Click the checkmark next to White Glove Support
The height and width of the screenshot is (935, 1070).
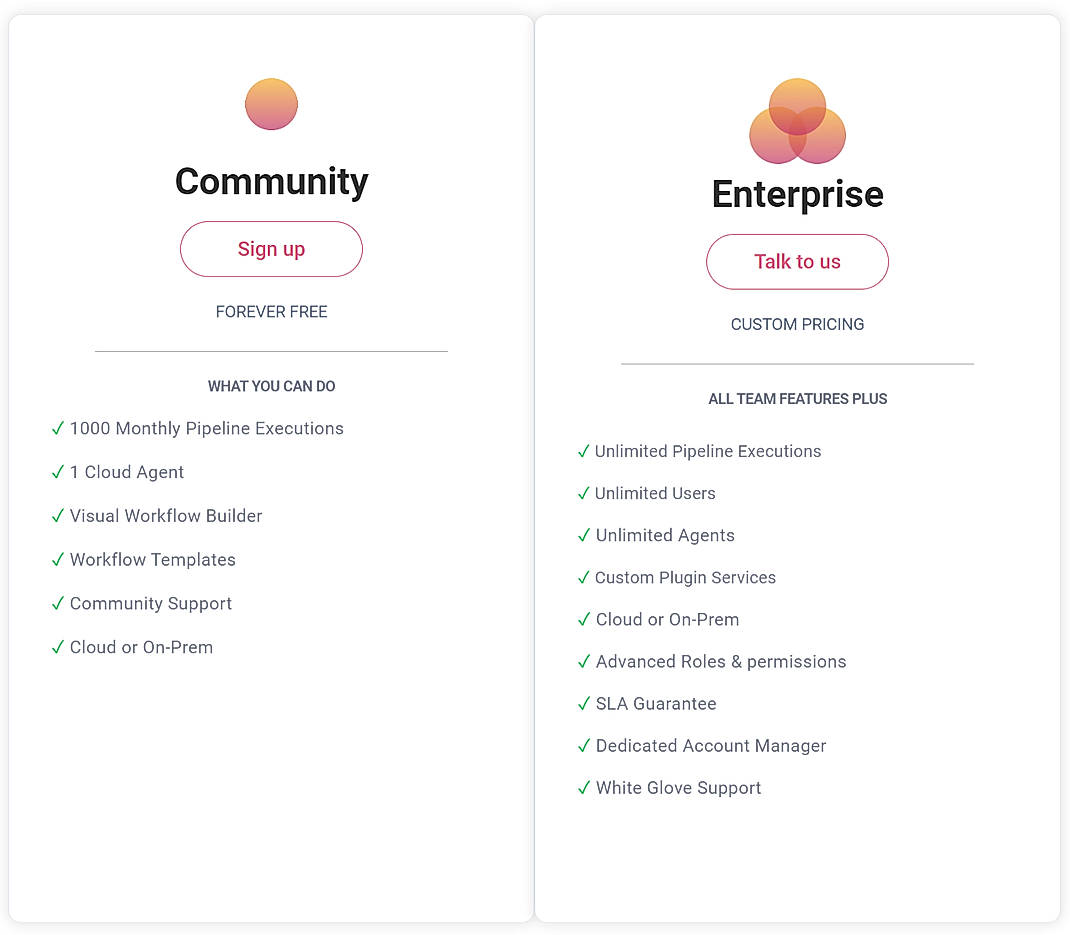(x=584, y=787)
